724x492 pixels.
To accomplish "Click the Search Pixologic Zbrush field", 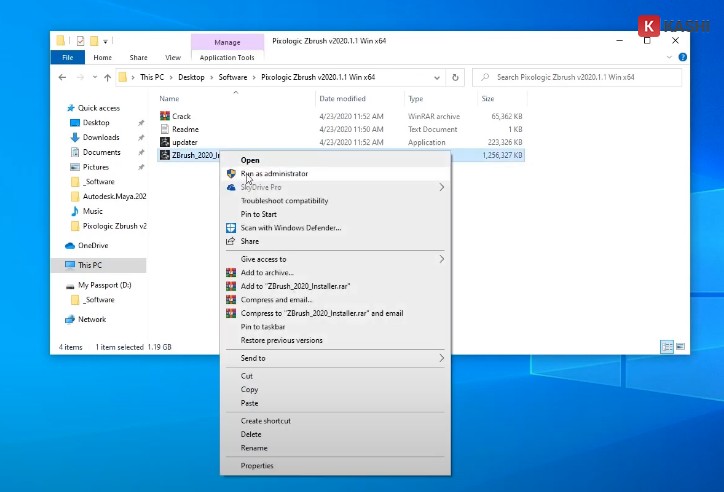I will click(x=577, y=78).
